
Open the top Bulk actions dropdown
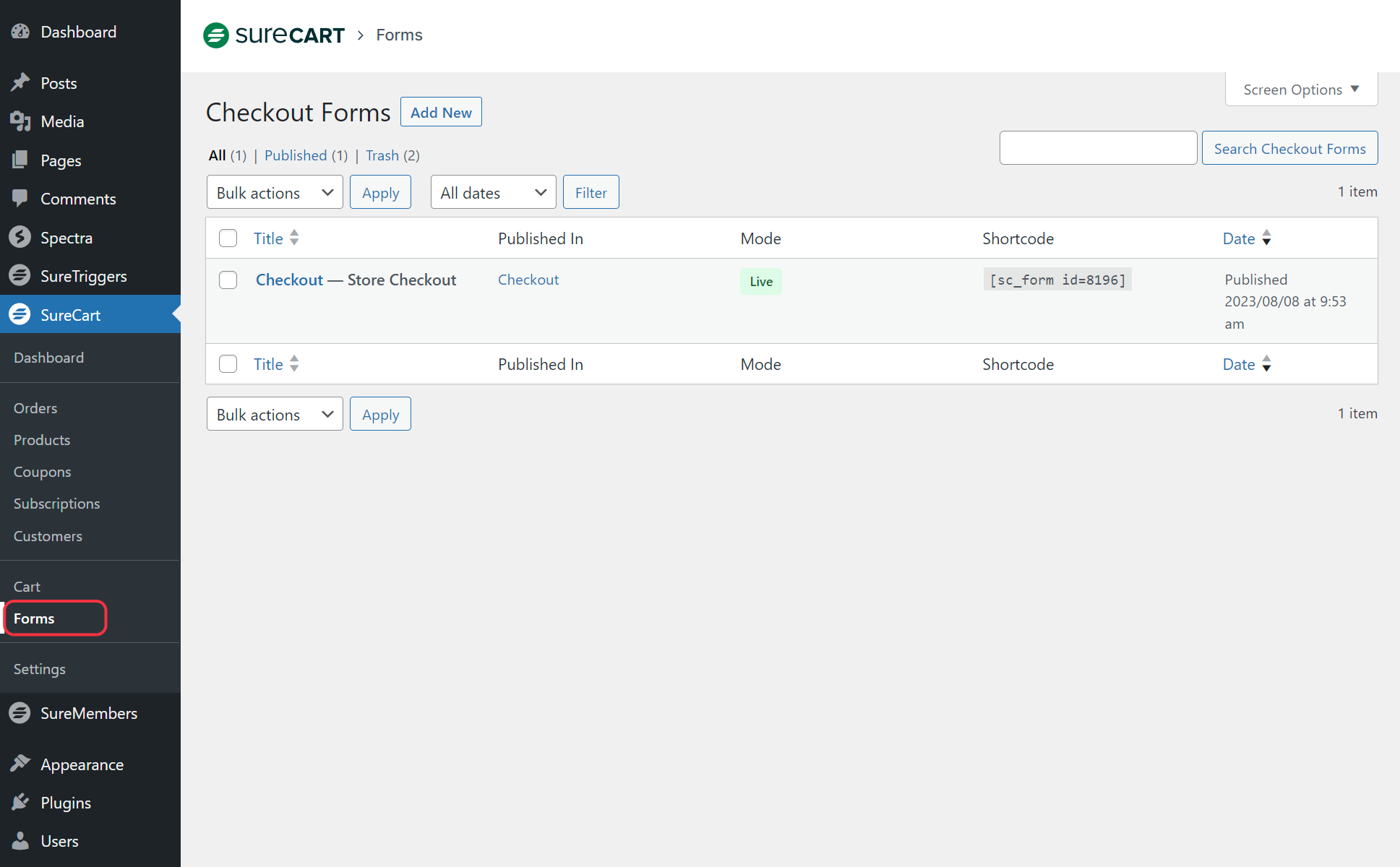pyautogui.click(x=275, y=192)
